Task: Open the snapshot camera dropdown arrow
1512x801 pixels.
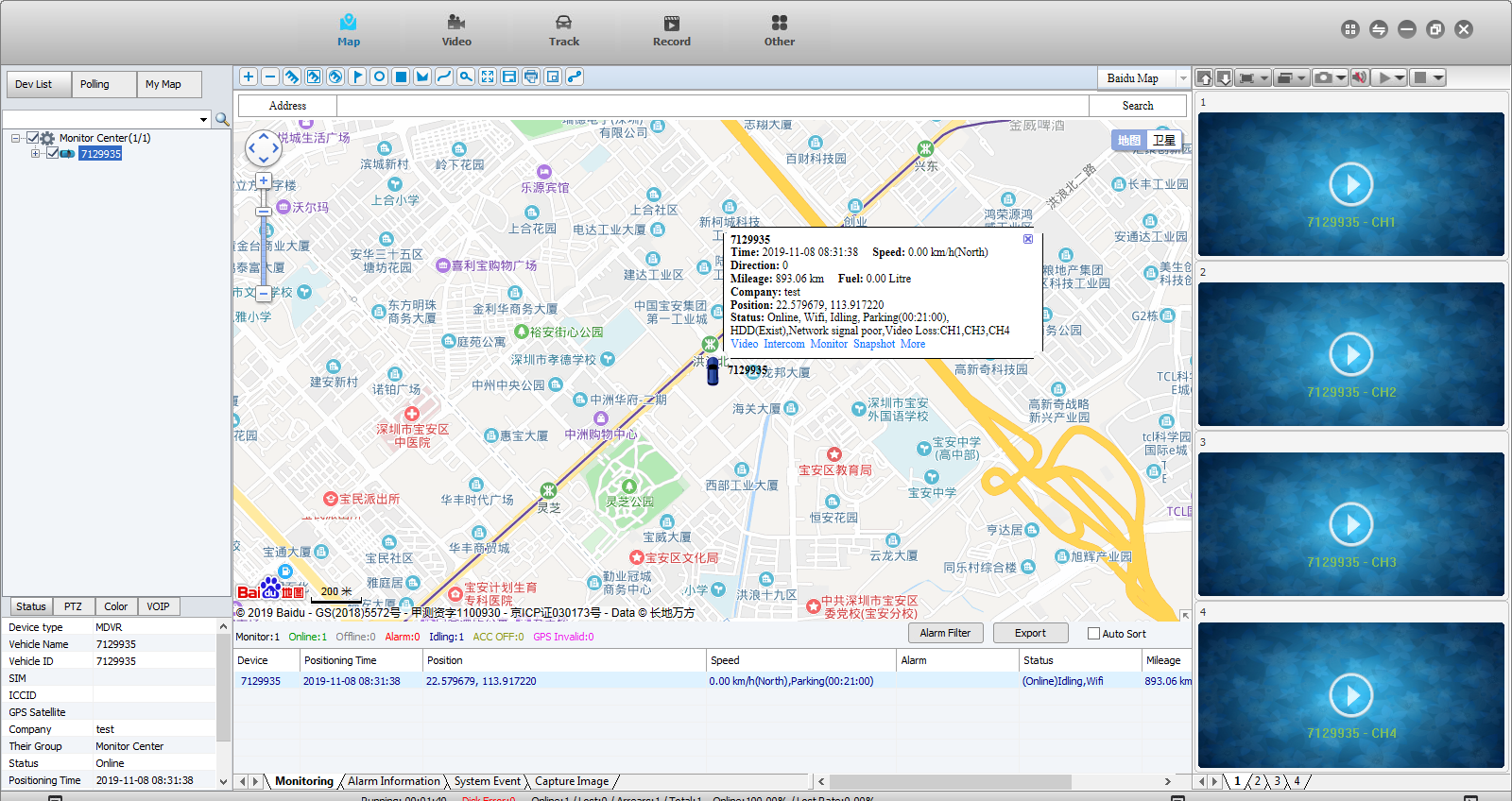Action: tap(1341, 78)
